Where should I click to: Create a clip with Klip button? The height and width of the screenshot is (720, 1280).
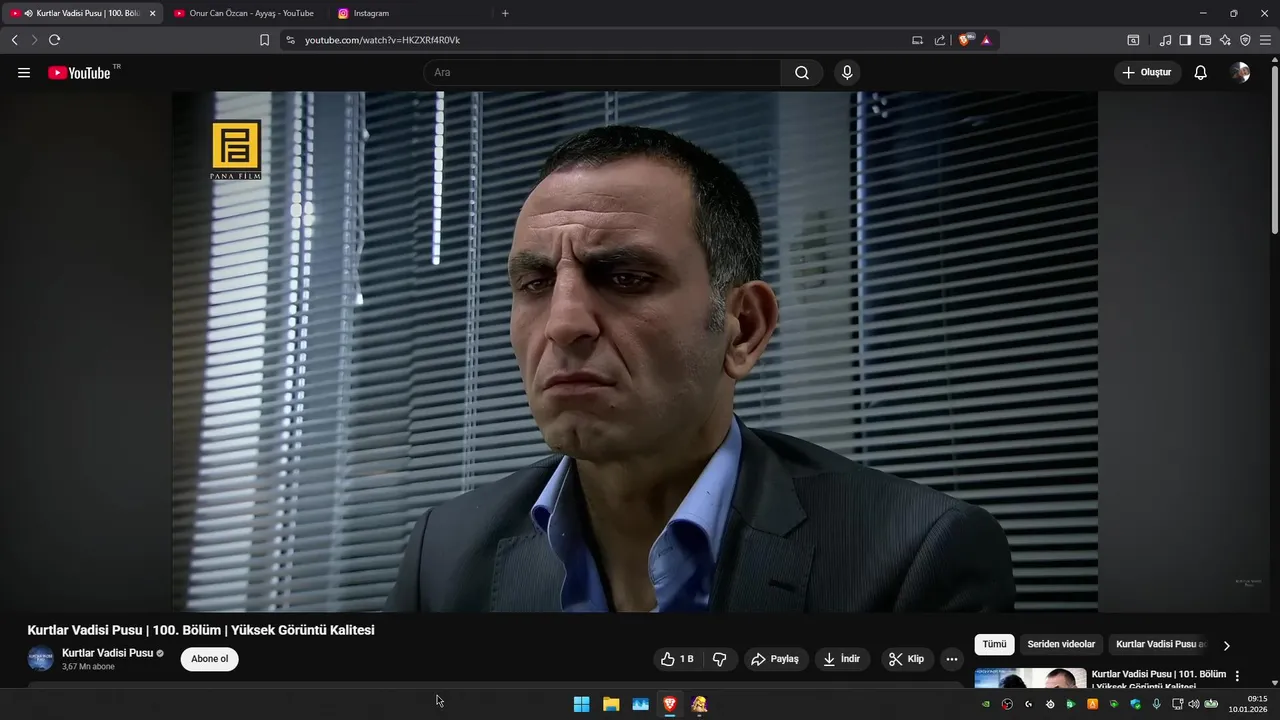pos(907,659)
